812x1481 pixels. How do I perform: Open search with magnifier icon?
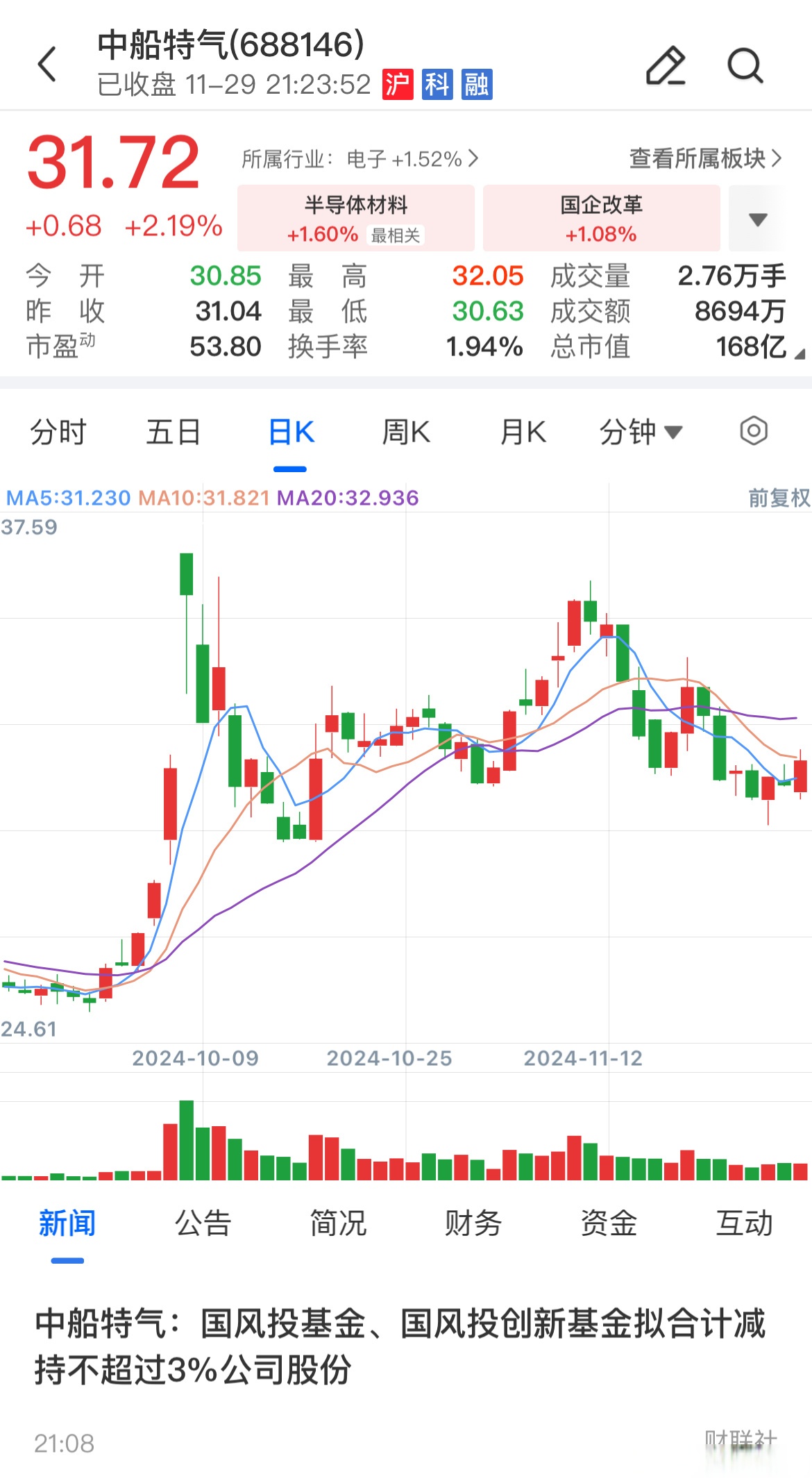(x=745, y=65)
